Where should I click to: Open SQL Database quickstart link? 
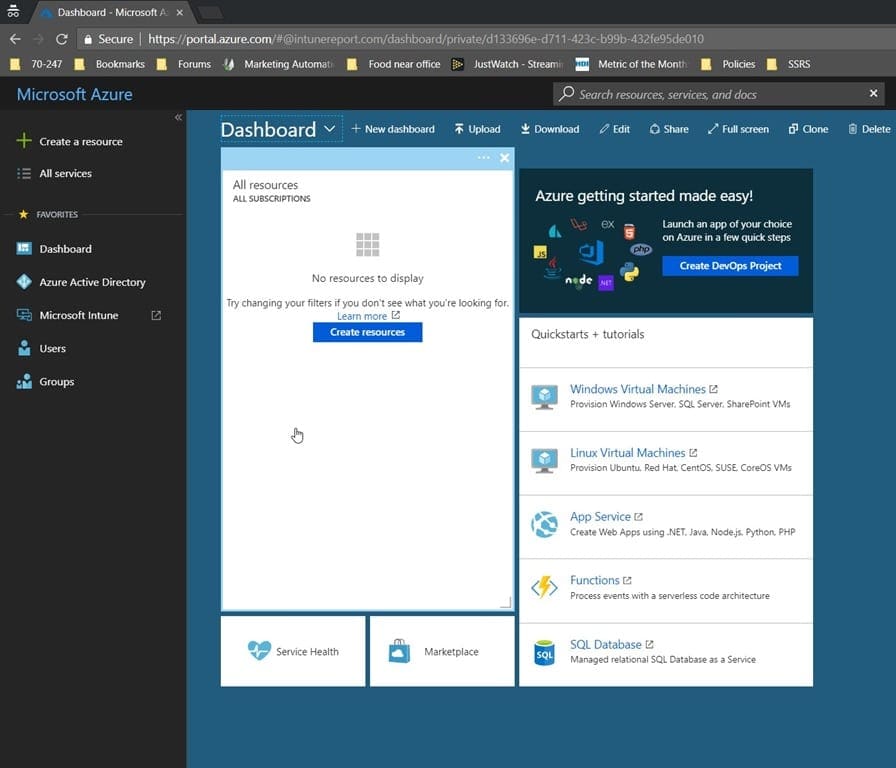(x=611, y=645)
